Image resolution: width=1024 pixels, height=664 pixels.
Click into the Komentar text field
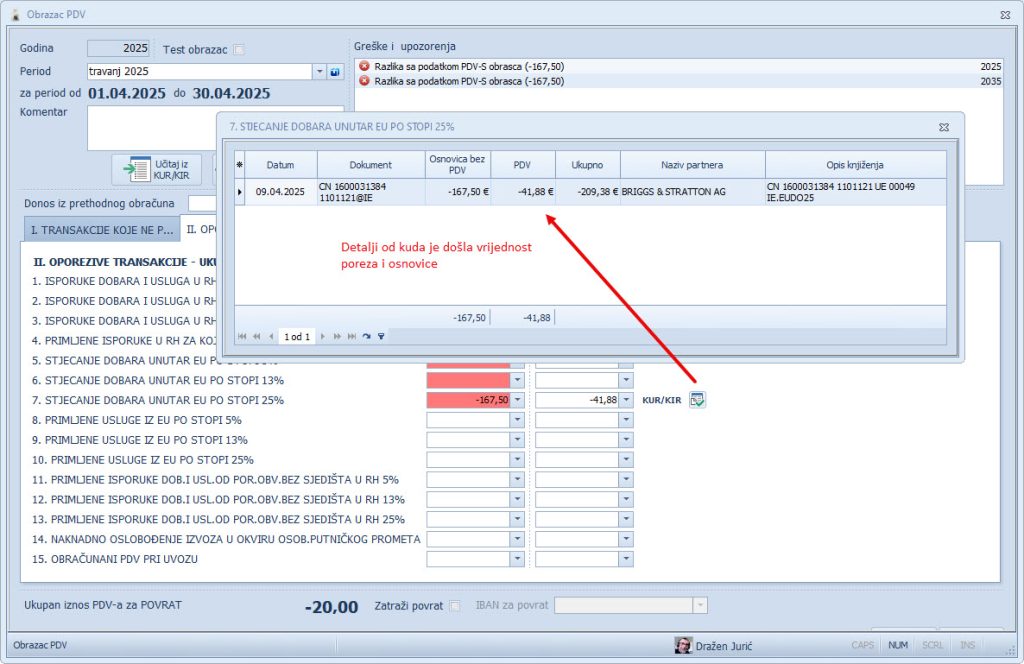pyautogui.click(x=215, y=127)
